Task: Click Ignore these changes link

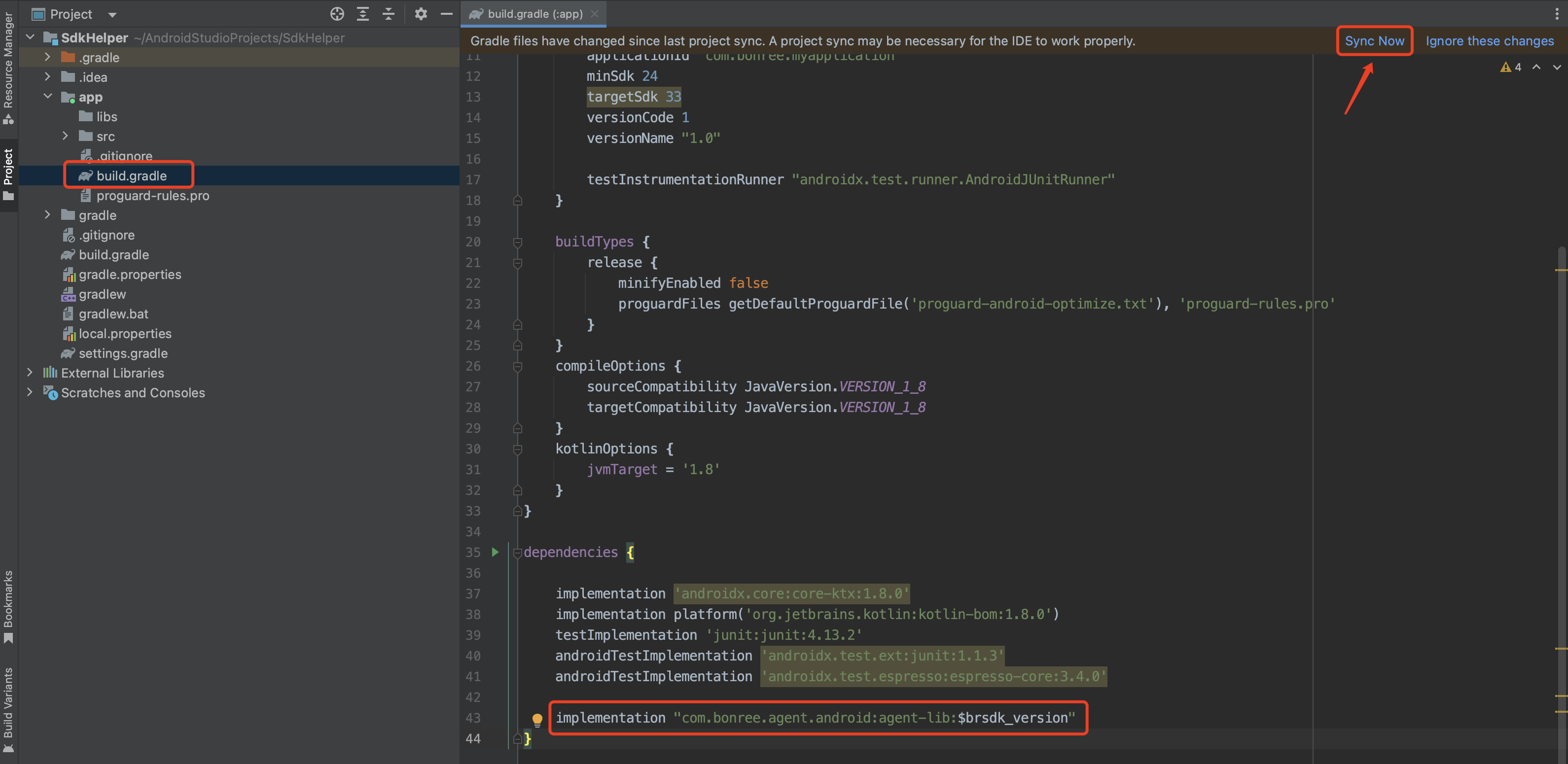Action: click(x=1489, y=41)
